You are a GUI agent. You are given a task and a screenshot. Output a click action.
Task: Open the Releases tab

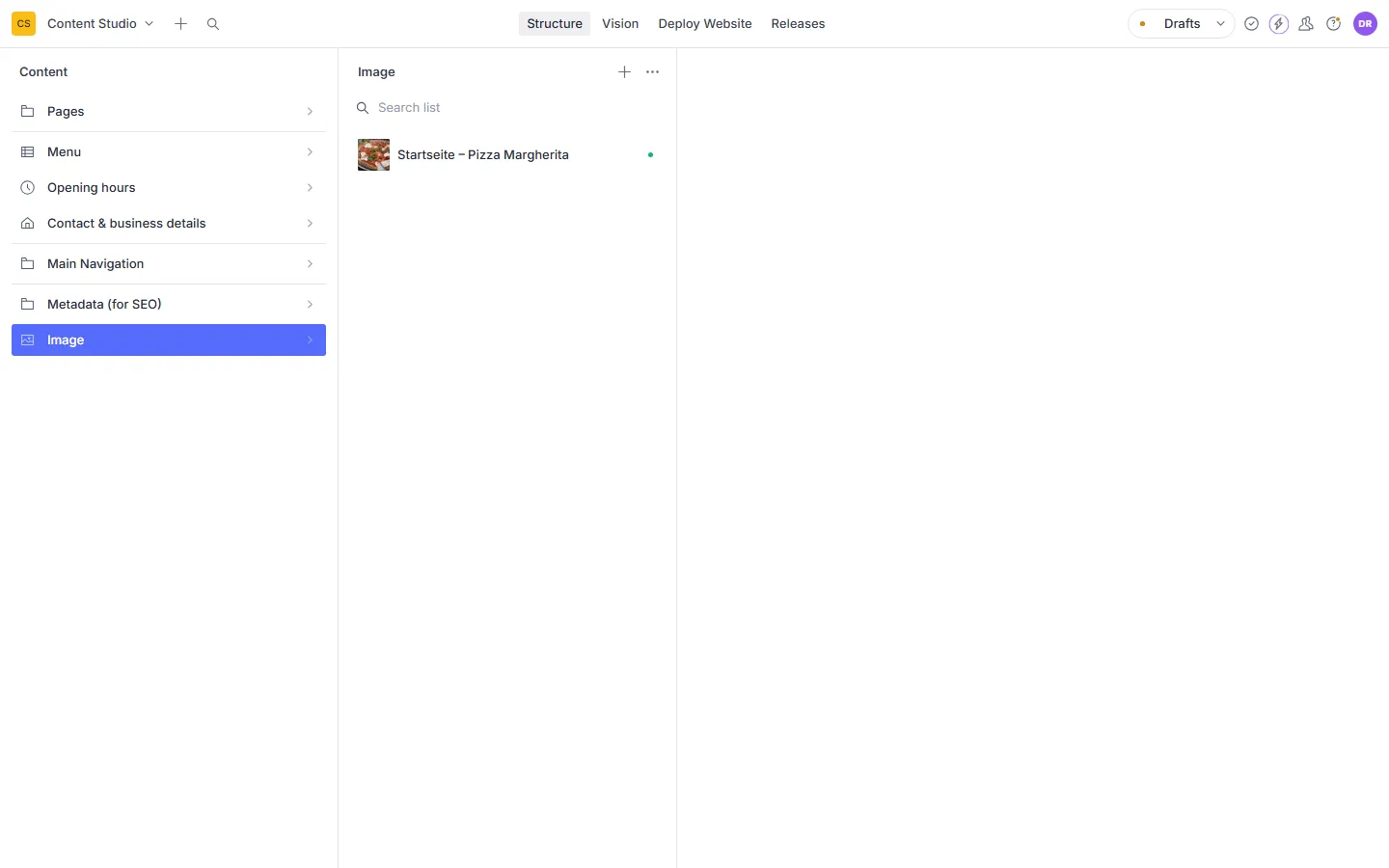[x=798, y=23]
